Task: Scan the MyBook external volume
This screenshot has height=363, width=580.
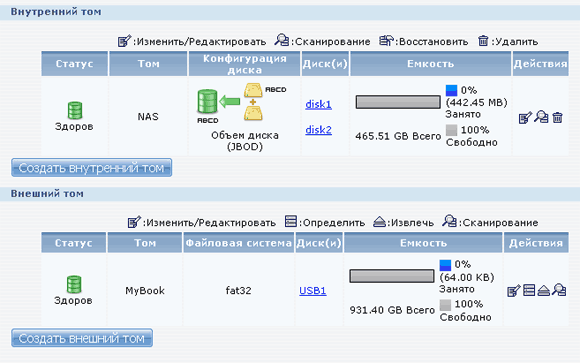Action: [559, 290]
